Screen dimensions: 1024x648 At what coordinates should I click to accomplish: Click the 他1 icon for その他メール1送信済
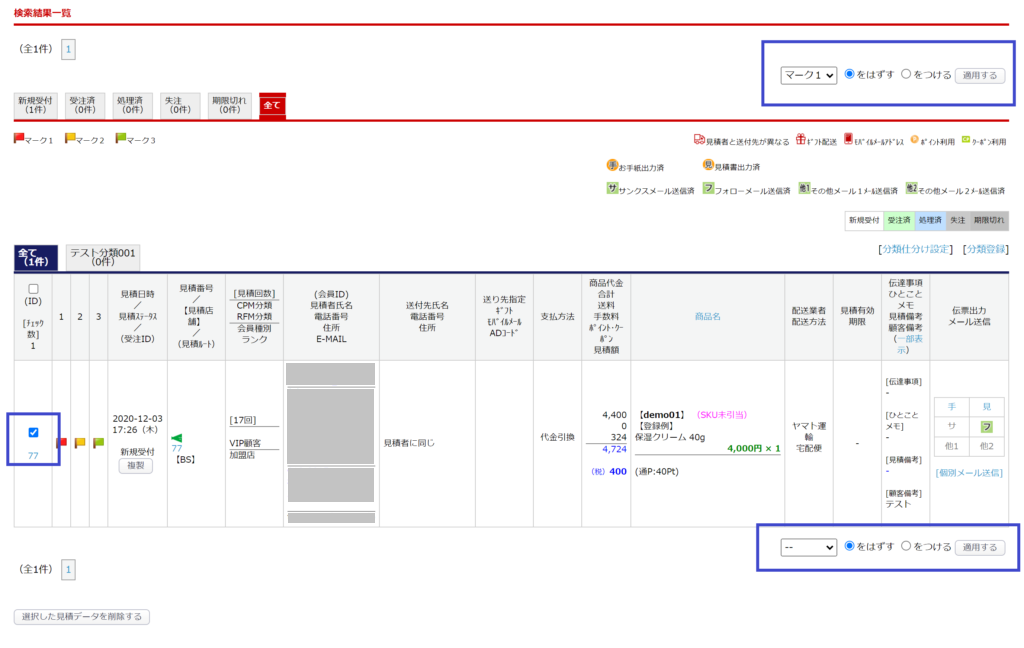(804, 189)
